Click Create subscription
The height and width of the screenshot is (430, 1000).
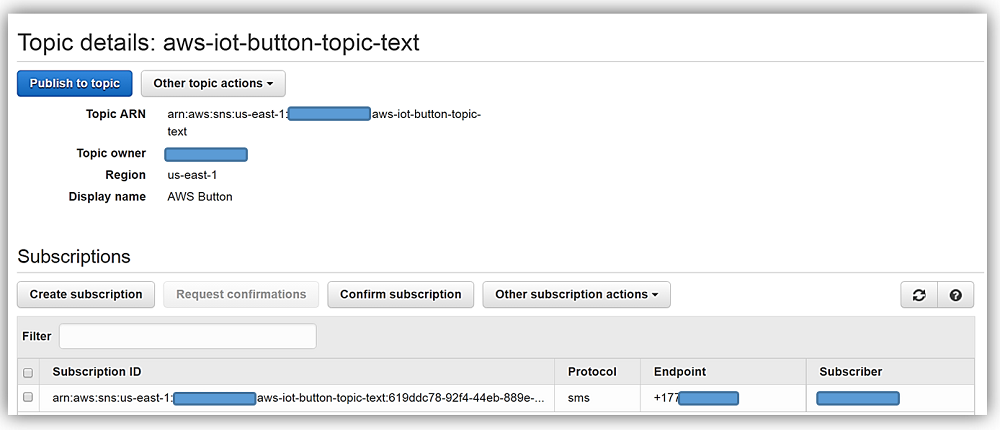click(86, 294)
